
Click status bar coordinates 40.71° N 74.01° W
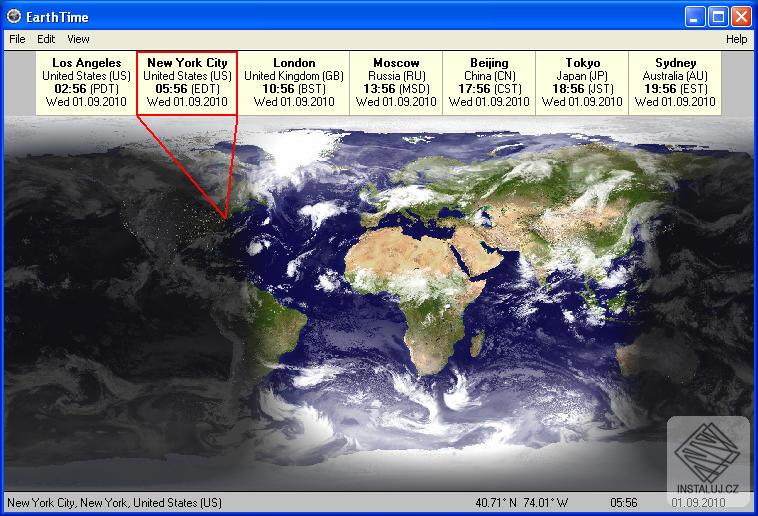point(521,503)
